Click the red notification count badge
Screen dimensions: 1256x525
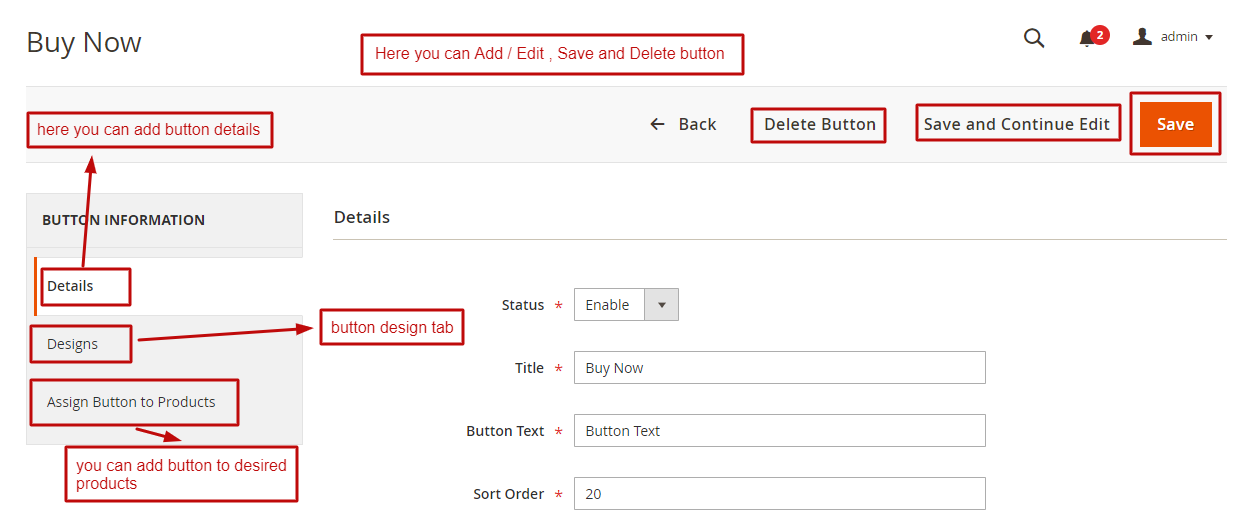[x=1100, y=35]
